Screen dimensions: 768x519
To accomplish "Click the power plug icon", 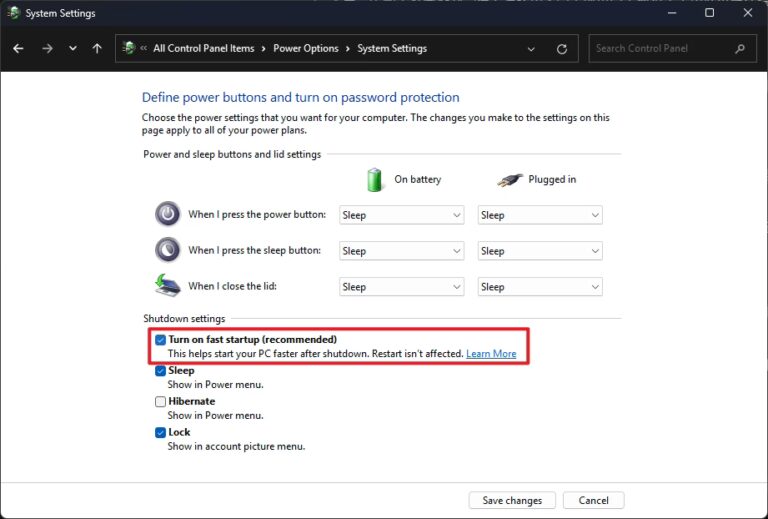I will point(509,180).
